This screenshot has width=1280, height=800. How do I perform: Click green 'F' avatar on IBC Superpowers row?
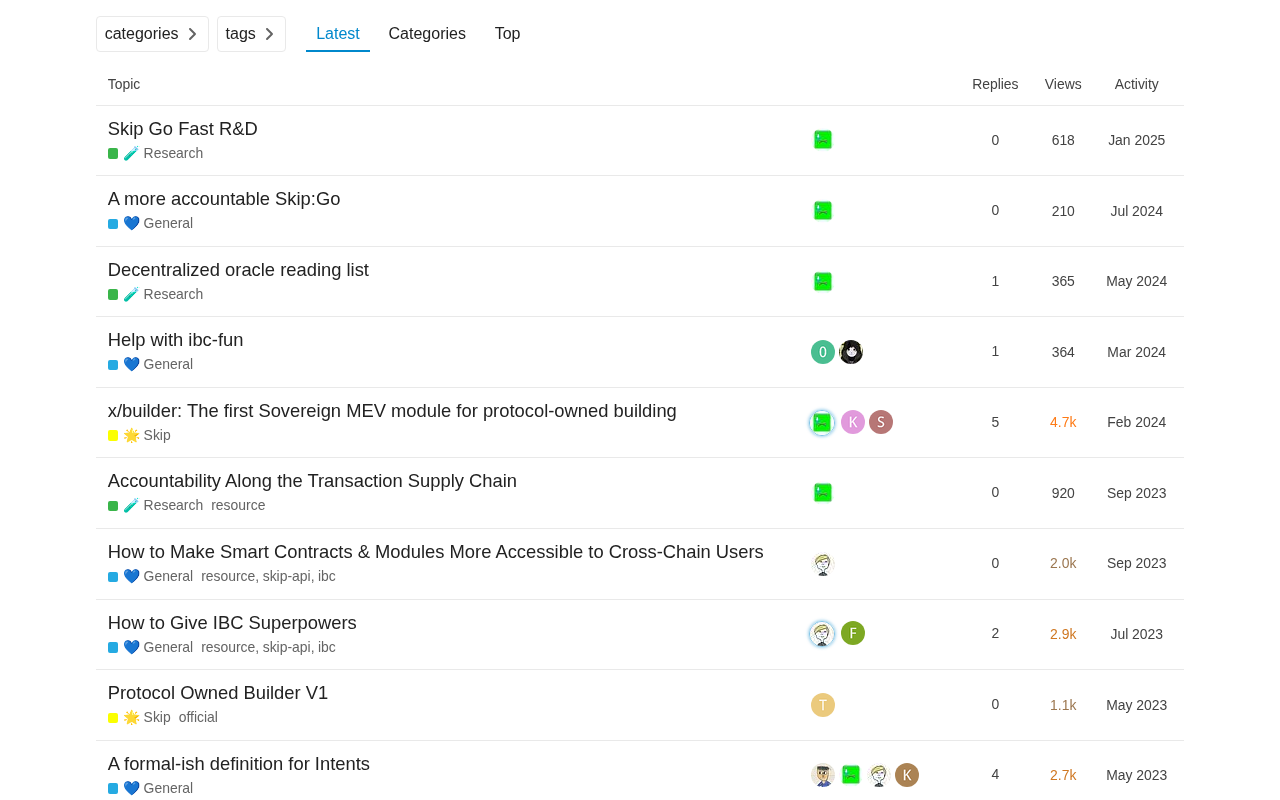click(853, 633)
